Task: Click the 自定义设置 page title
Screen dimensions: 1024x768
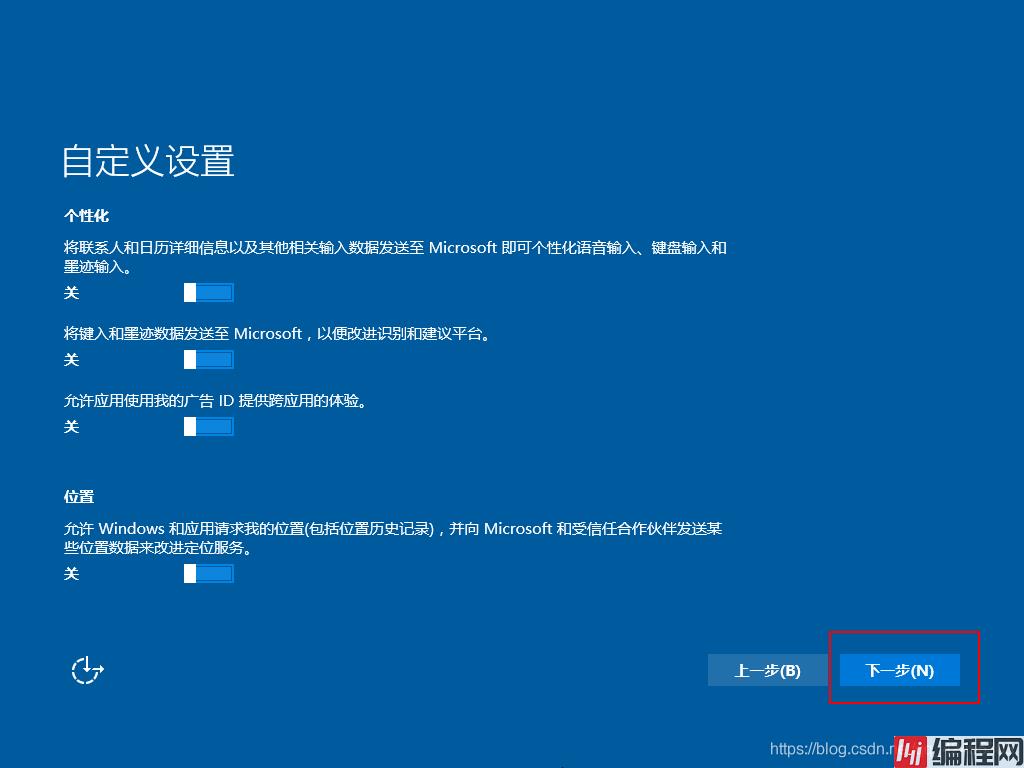Action: coord(148,161)
